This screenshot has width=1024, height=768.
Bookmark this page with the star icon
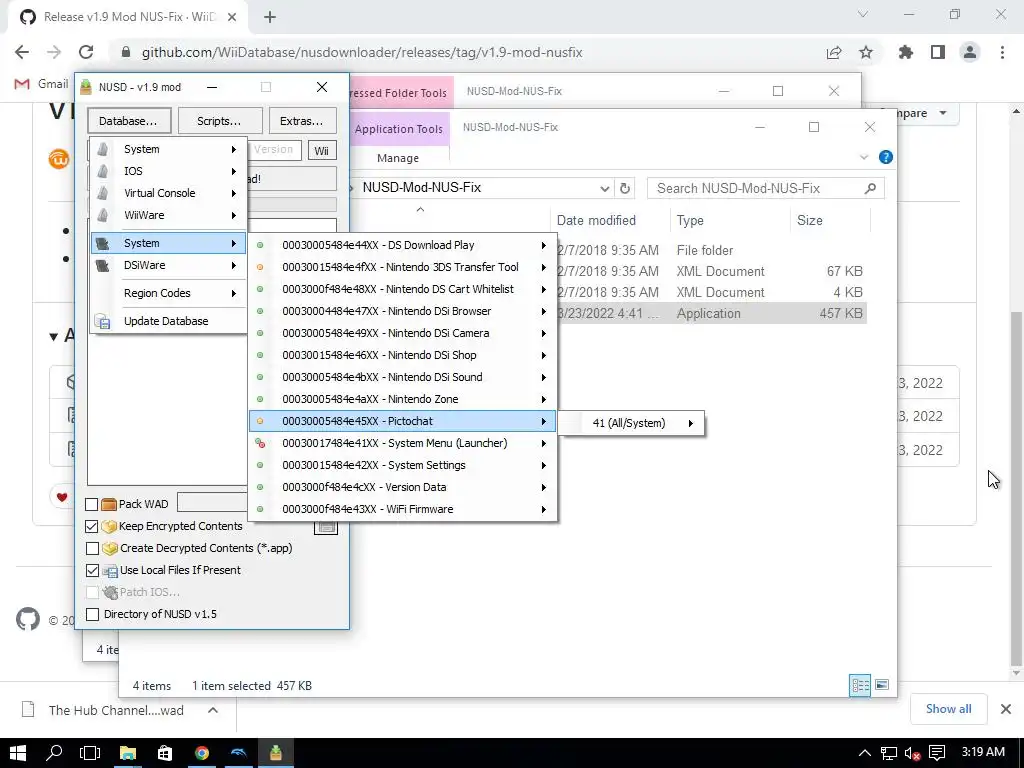tap(866, 52)
